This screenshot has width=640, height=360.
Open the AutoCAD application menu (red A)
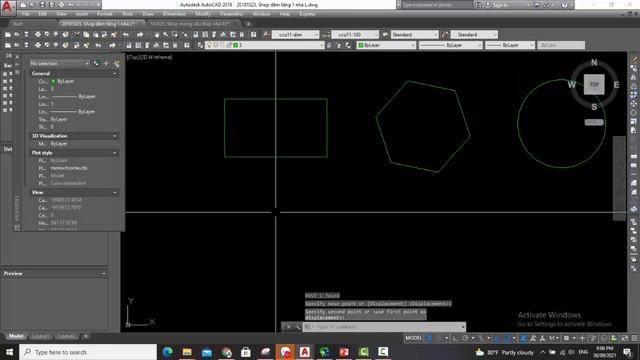[x=8, y=7]
